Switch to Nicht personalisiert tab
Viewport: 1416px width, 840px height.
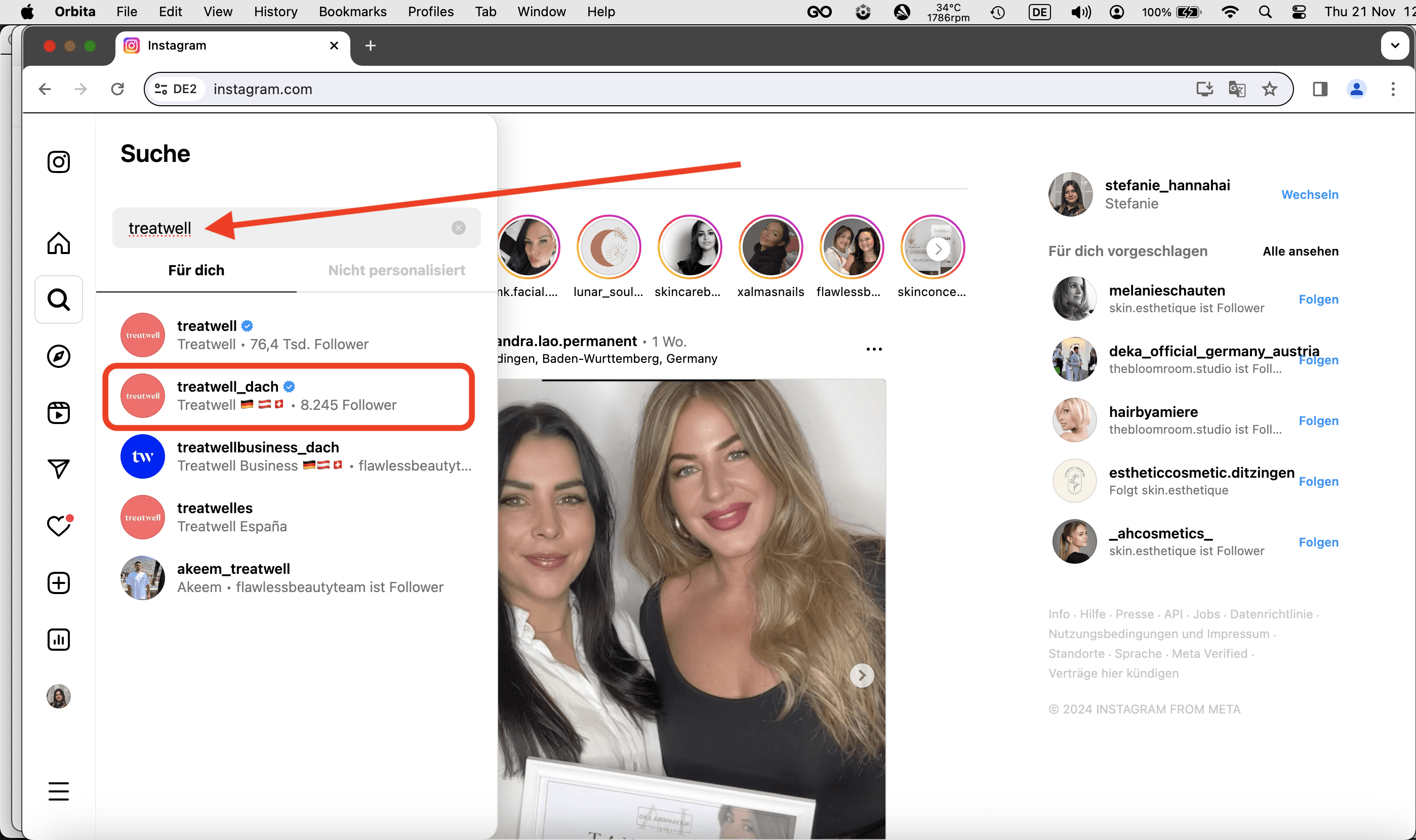pos(396,270)
